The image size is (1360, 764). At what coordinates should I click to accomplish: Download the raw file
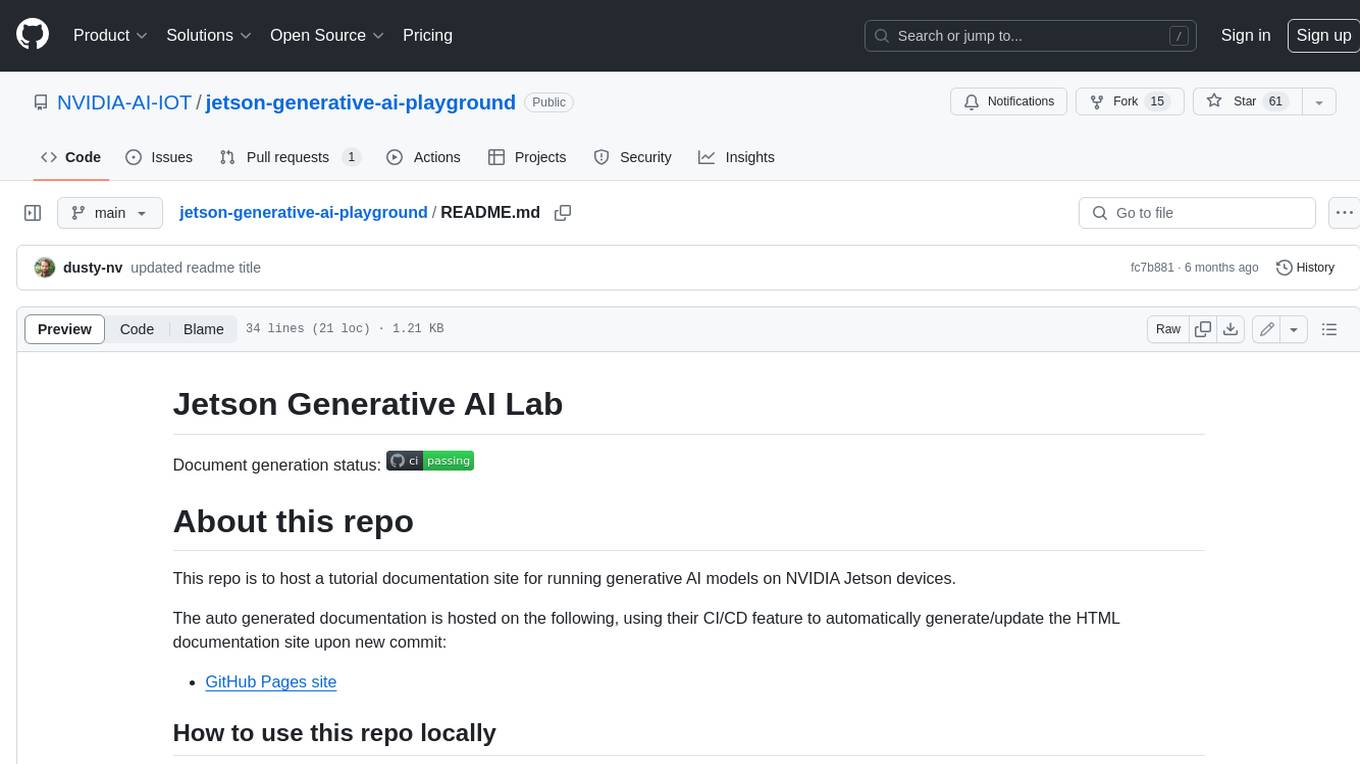(x=1231, y=329)
